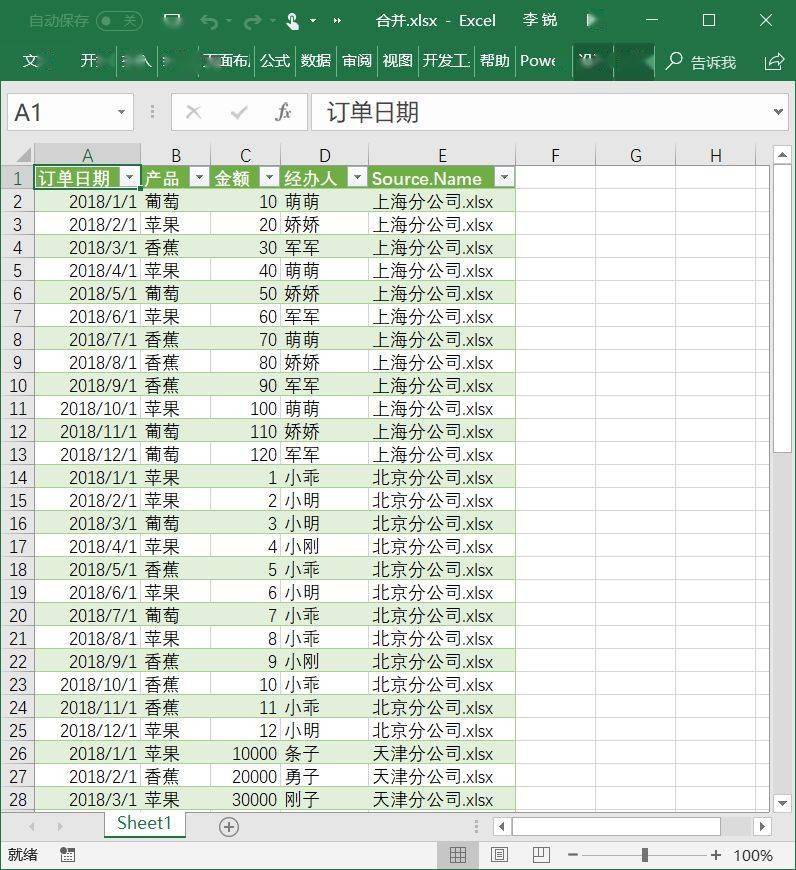Add a new sheet with plus icon
The width and height of the screenshot is (796, 870).
[x=229, y=827]
